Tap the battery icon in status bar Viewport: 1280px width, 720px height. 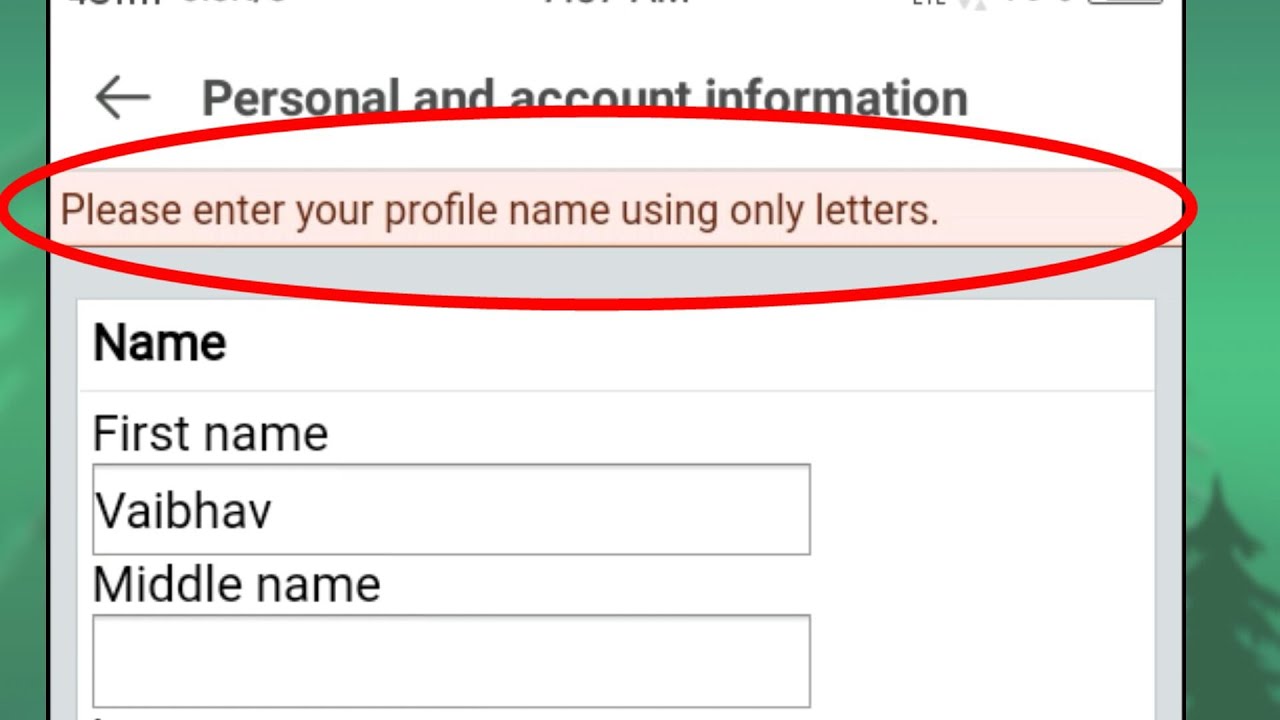[x=1125, y=4]
